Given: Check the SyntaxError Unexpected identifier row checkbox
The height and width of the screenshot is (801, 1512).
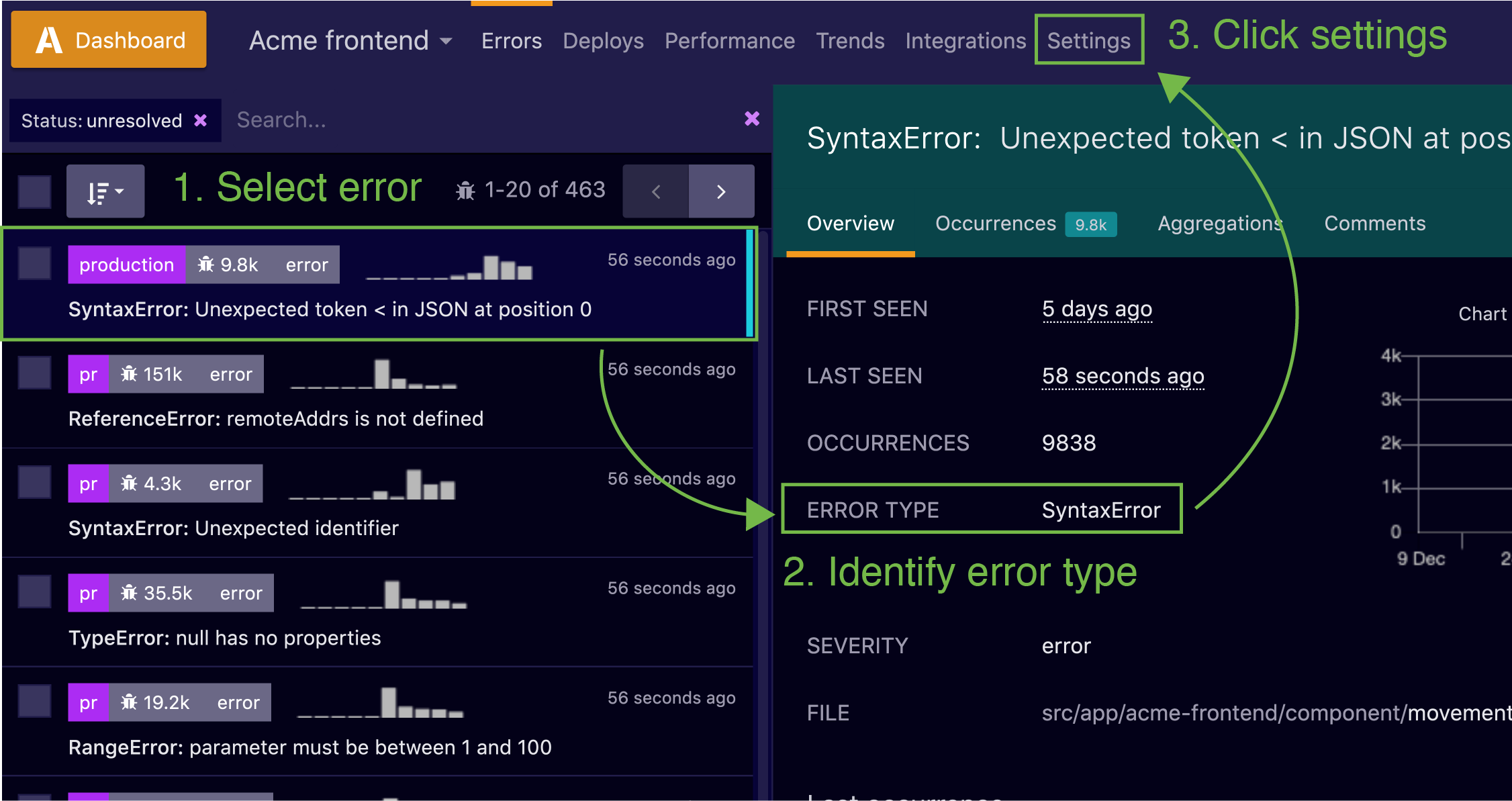Looking at the screenshot, I should point(35,481).
